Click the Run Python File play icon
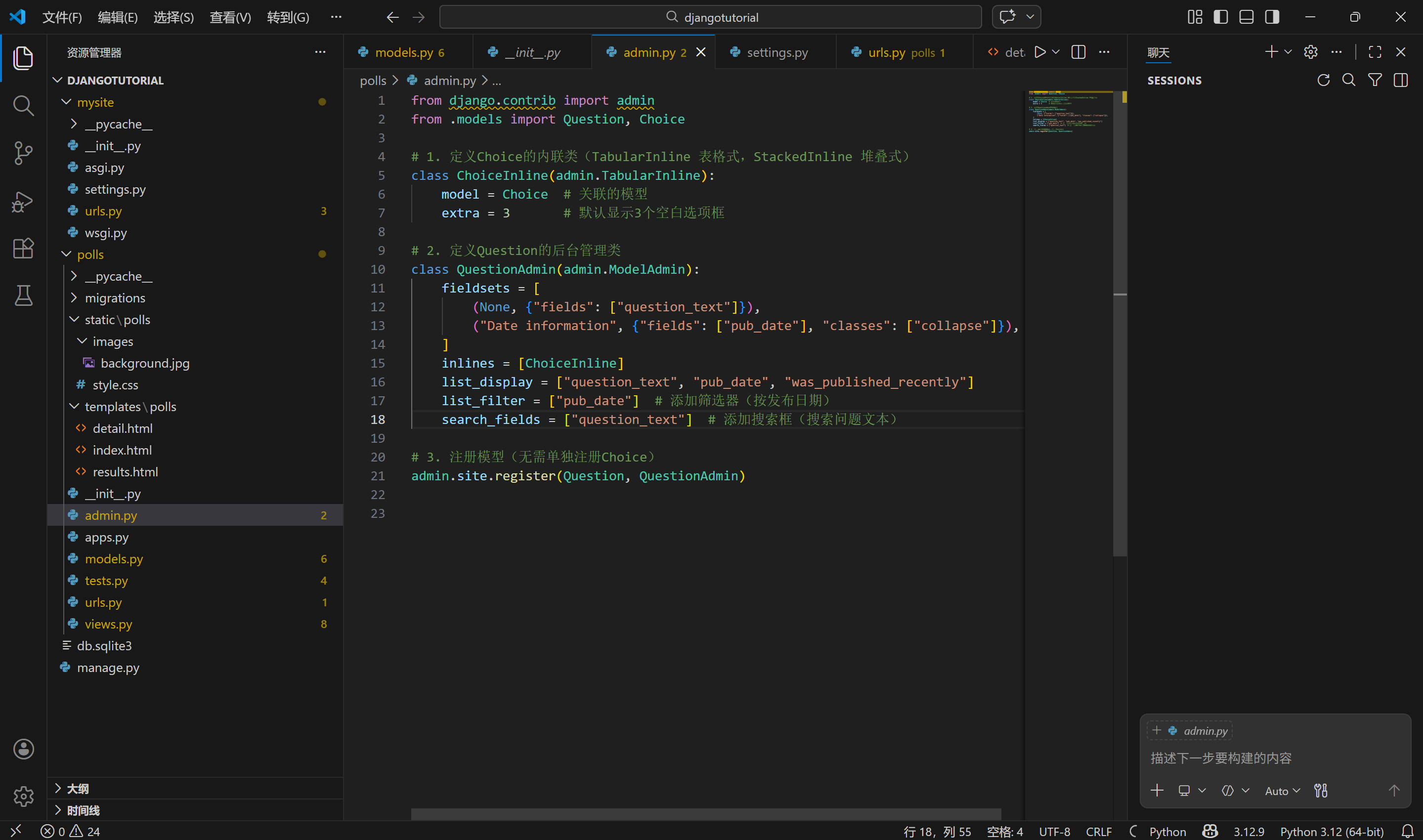 click(x=1040, y=52)
